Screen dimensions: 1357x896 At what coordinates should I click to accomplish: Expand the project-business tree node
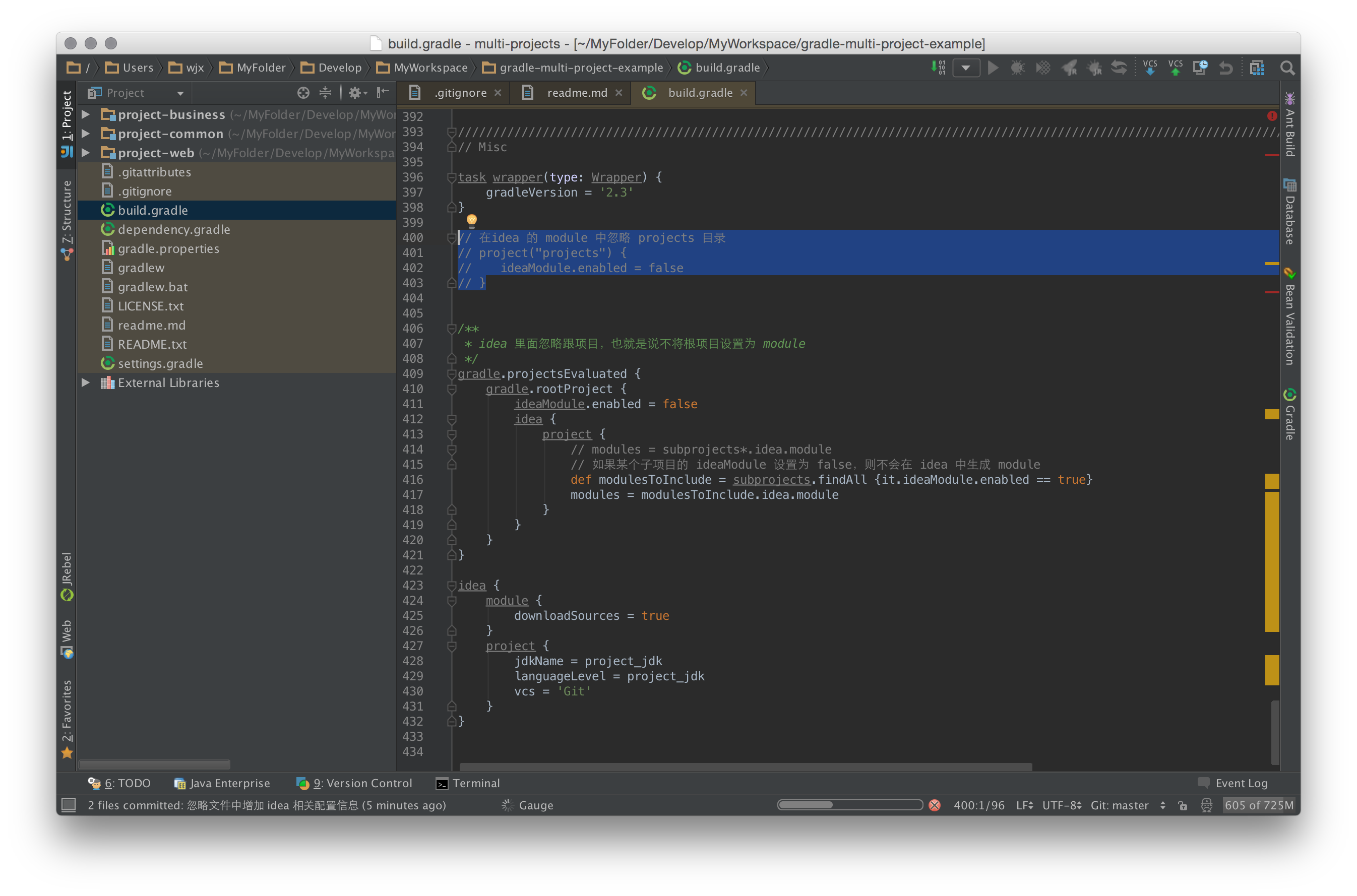click(x=86, y=114)
